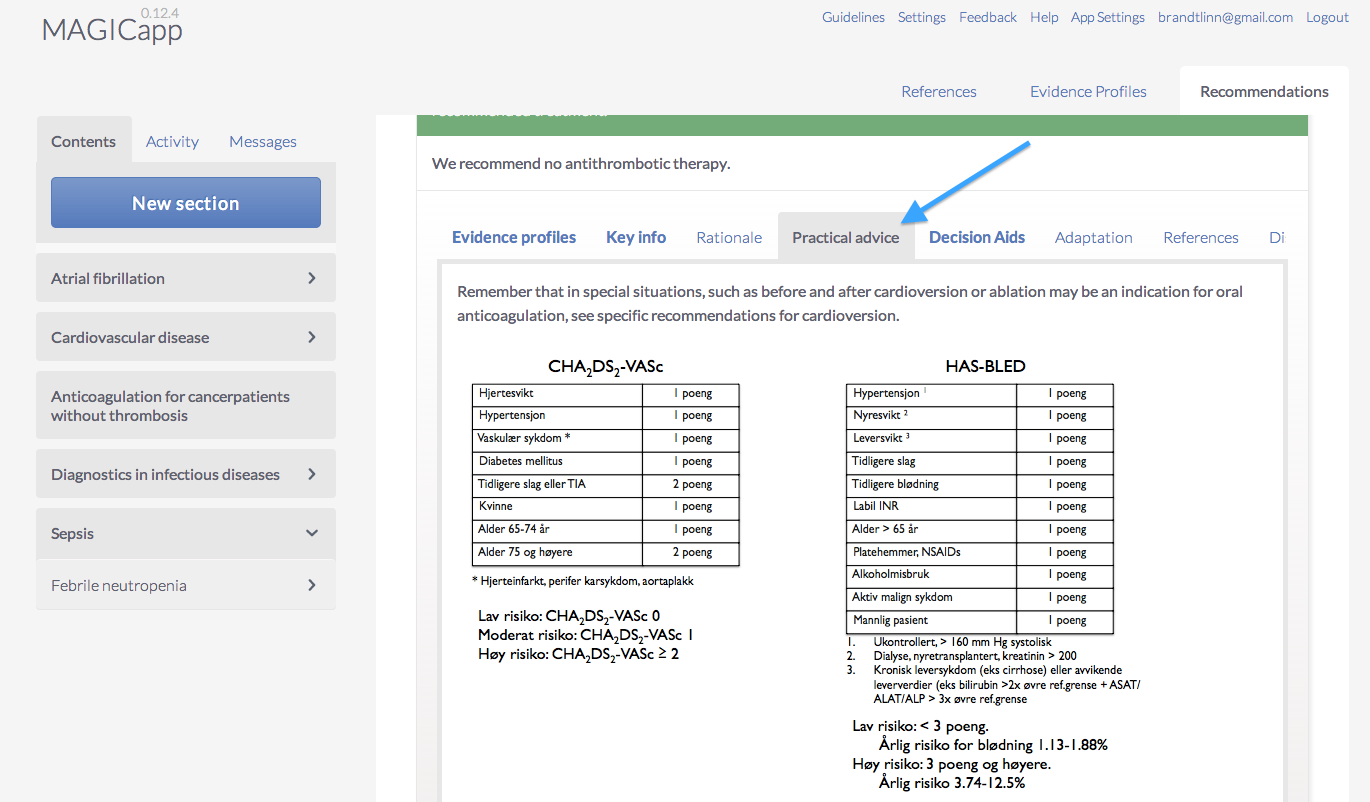Viewport: 1370px width, 802px height.
Task: Click the Labil INR row
Action: pos(980,506)
